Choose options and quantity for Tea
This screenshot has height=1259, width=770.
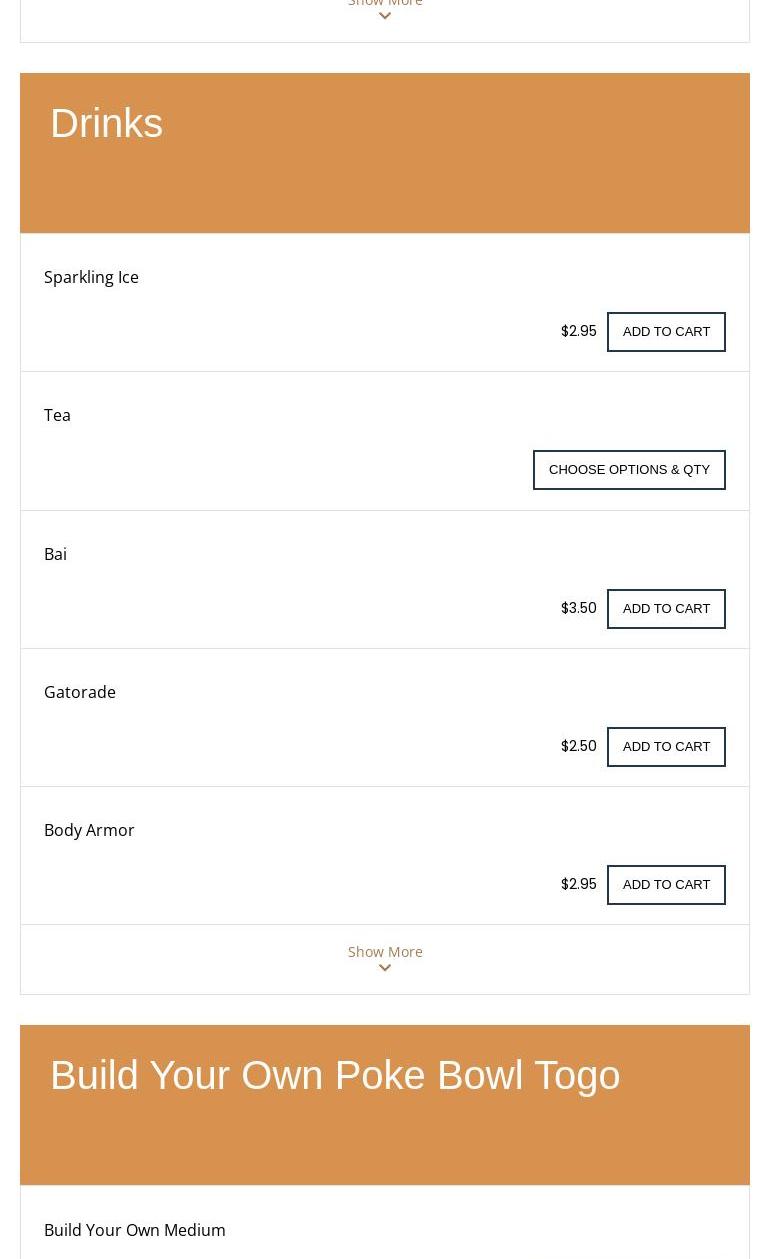tap(629, 470)
